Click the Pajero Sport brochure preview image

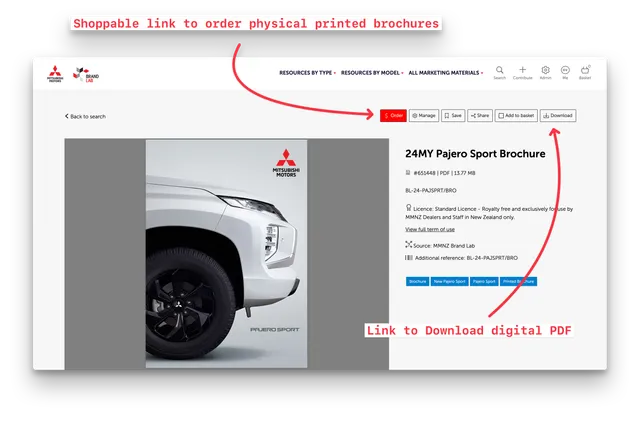228,254
